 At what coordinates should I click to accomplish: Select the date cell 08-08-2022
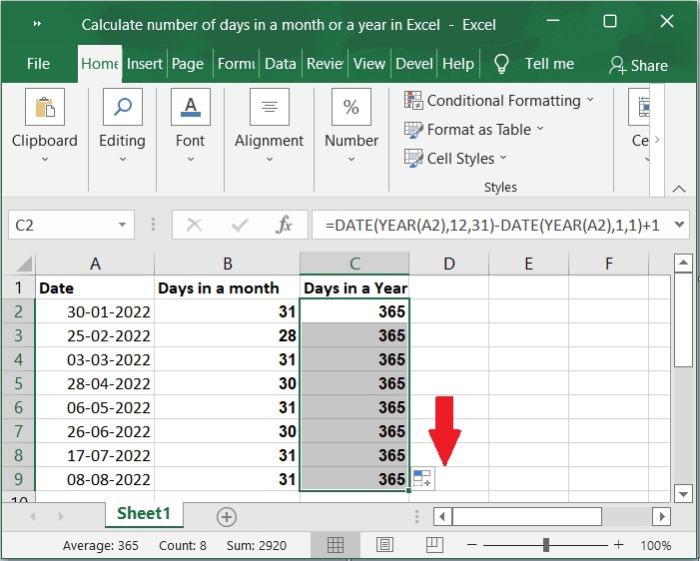(95, 479)
